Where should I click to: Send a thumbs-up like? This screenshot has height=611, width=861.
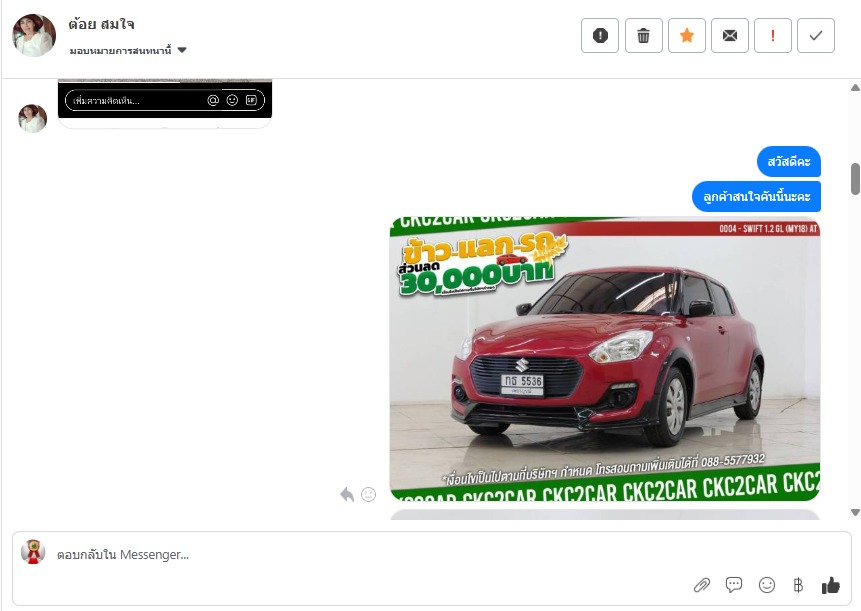click(830, 585)
